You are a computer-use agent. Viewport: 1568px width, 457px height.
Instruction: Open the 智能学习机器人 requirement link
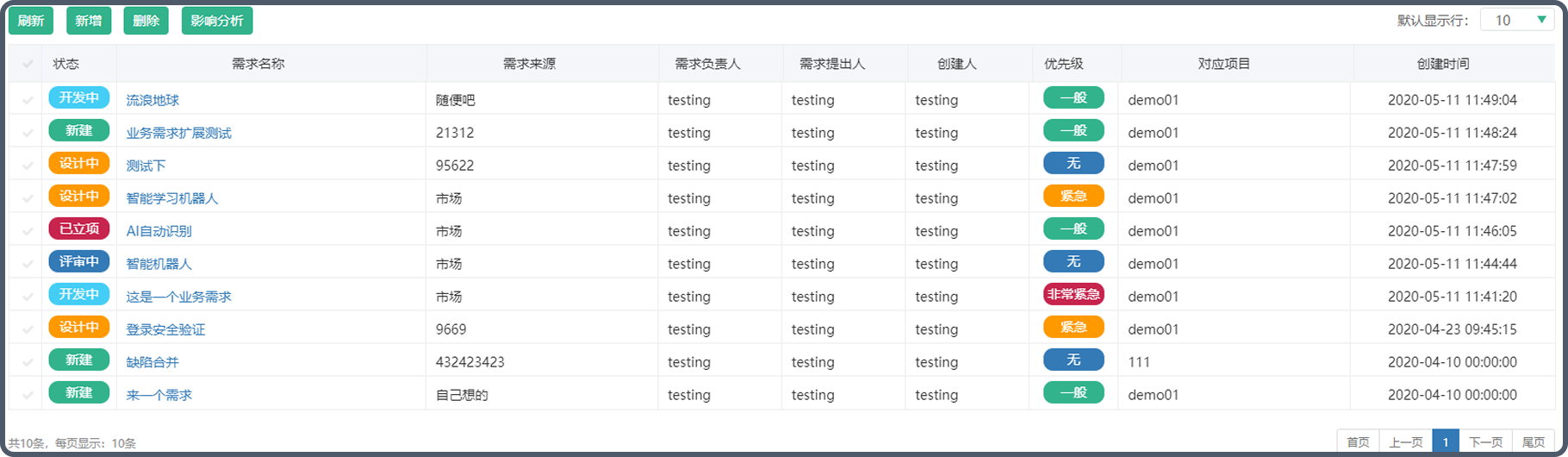(x=172, y=198)
